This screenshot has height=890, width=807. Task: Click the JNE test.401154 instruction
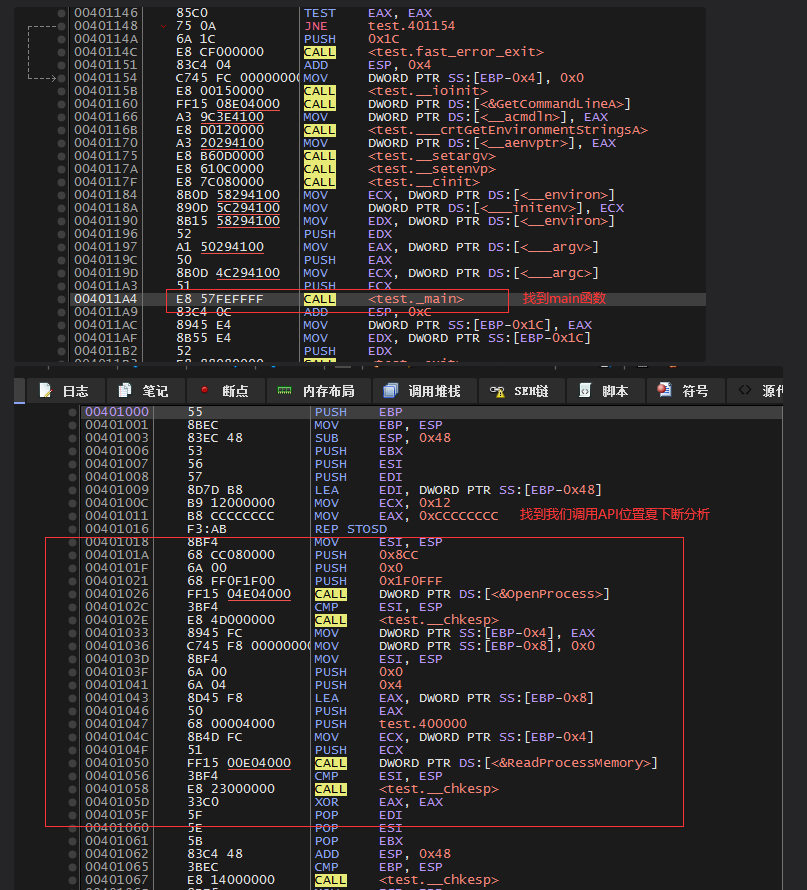coord(379,26)
